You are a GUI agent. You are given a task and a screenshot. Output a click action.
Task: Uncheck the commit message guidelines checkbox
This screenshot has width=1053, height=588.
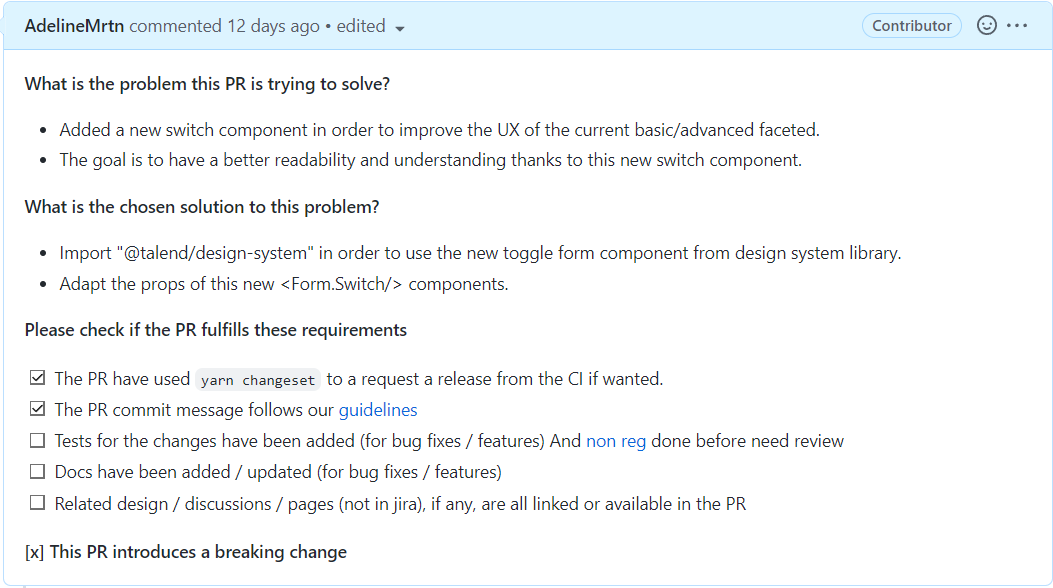coord(38,409)
